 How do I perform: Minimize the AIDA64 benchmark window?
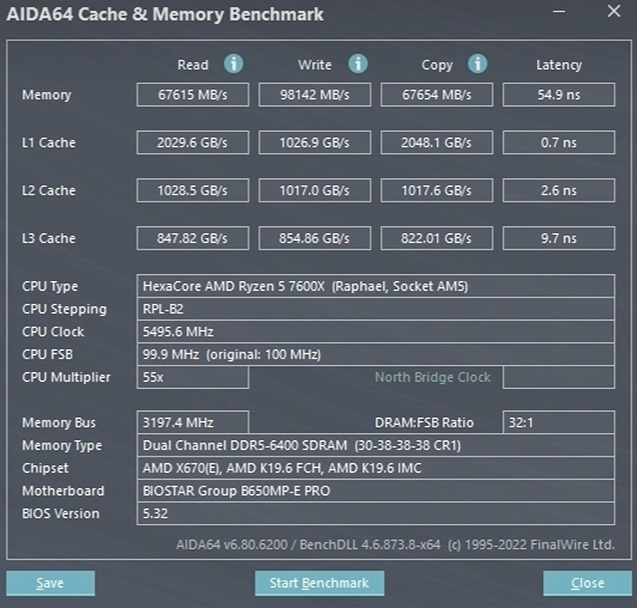[559, 11]
